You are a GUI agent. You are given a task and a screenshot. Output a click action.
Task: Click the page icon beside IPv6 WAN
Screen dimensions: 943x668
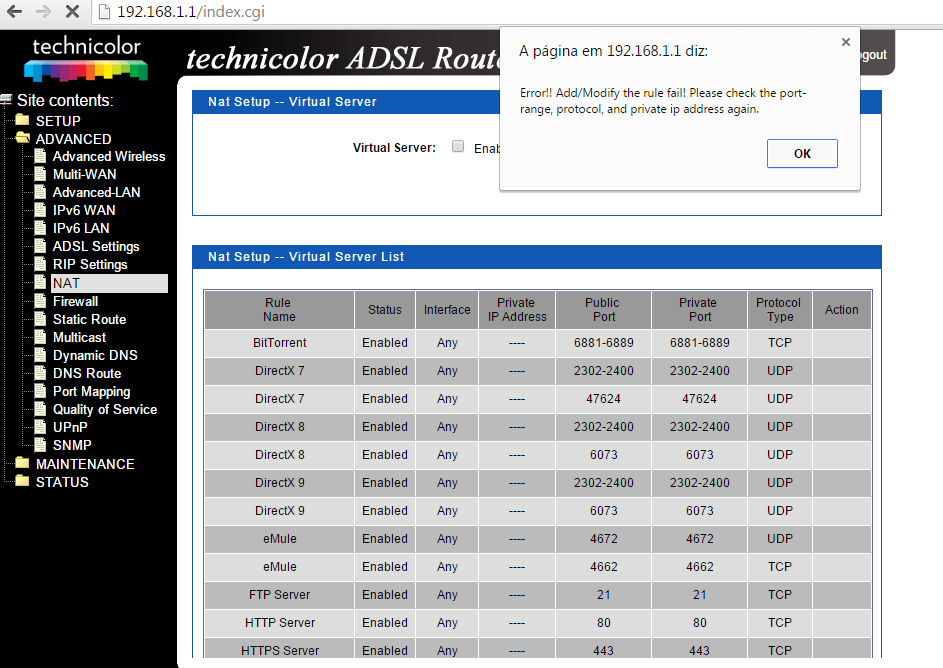pos(40,210)
